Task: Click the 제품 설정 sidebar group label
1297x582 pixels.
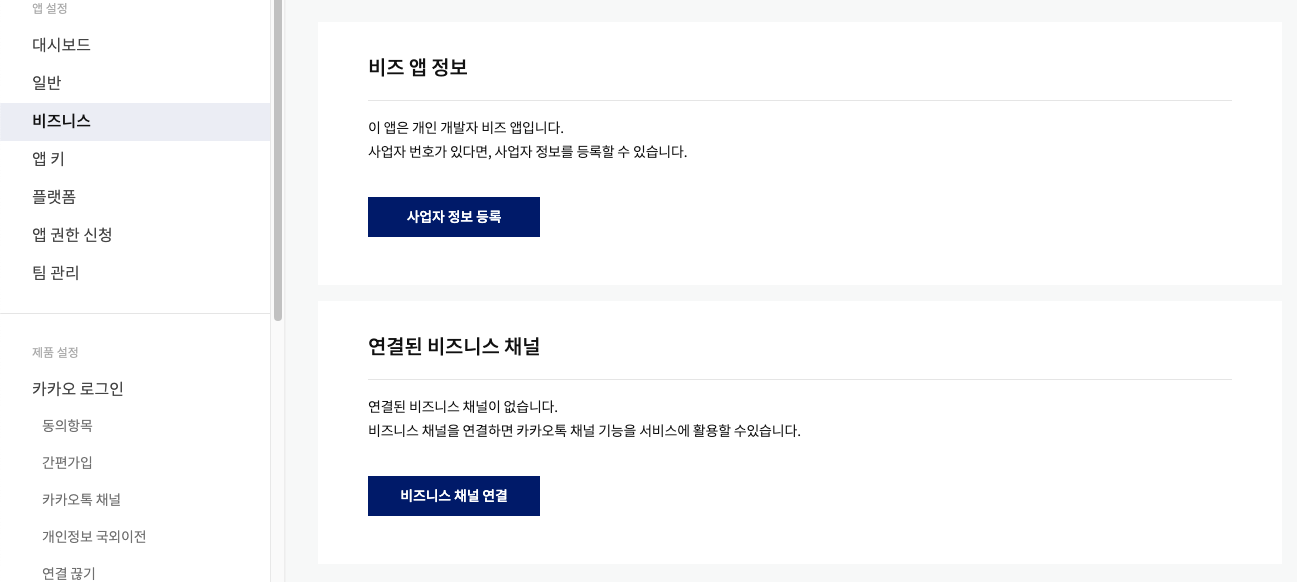Action: tap(55, 352)
